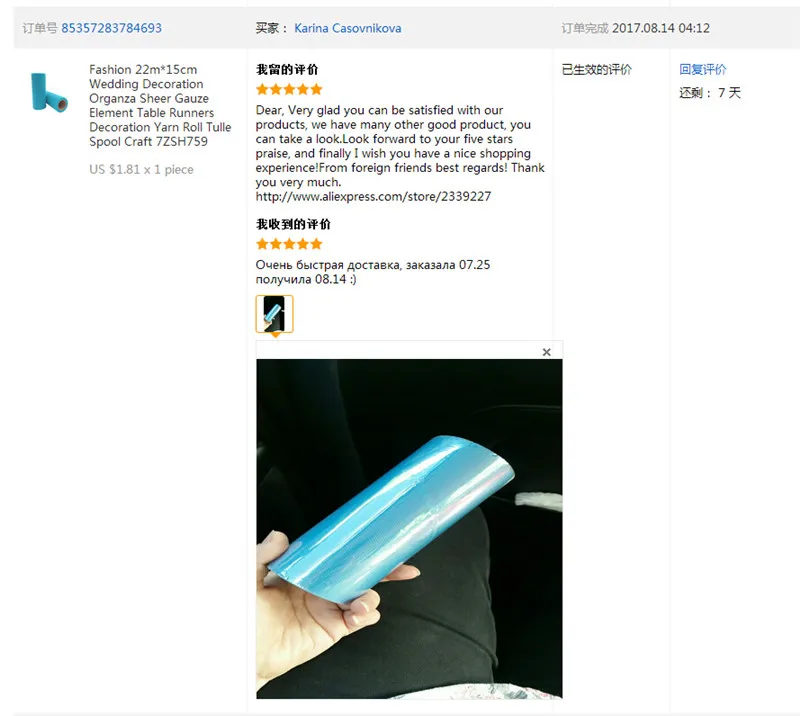The width and height of the screenshot is (800, 716).
Task: Click fifth star in 我留的评价 rating
Action: (316, 90)
